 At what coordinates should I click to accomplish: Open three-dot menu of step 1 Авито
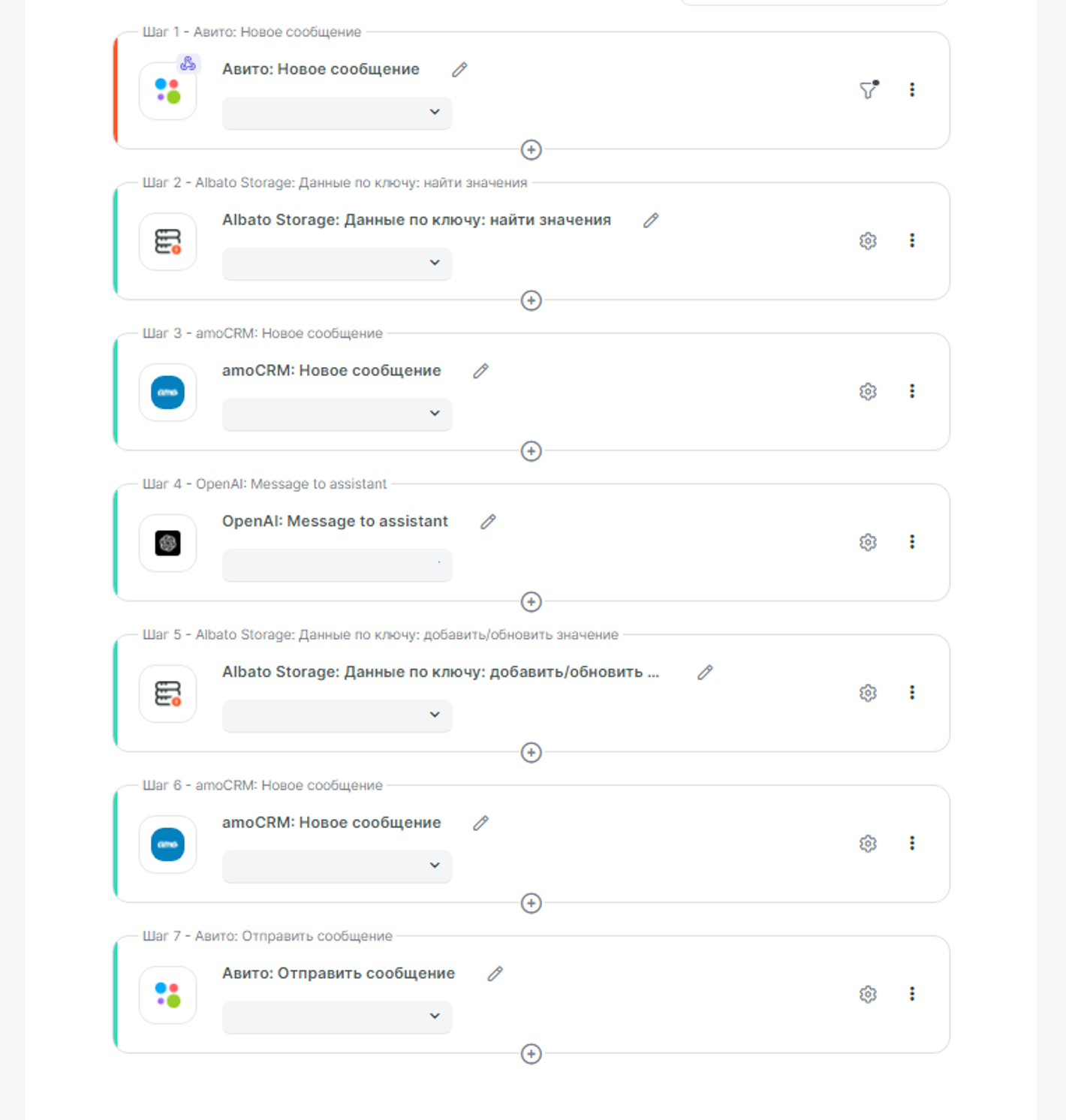click(912, 89)
